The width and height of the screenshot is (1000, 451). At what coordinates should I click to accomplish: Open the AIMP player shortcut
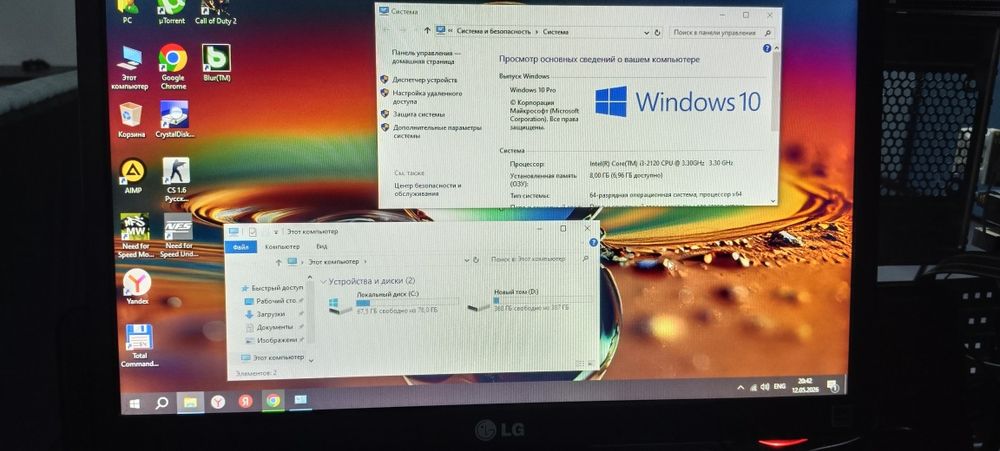click(133, 176)
